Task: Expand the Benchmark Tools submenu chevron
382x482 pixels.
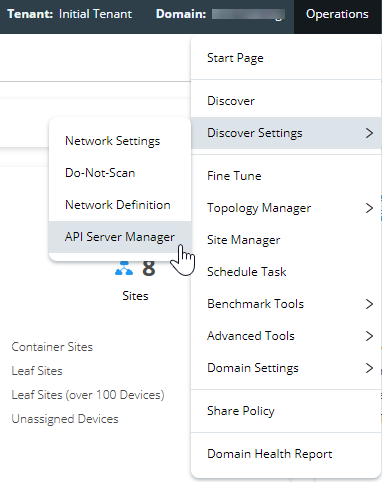Action: pos(369,304)
